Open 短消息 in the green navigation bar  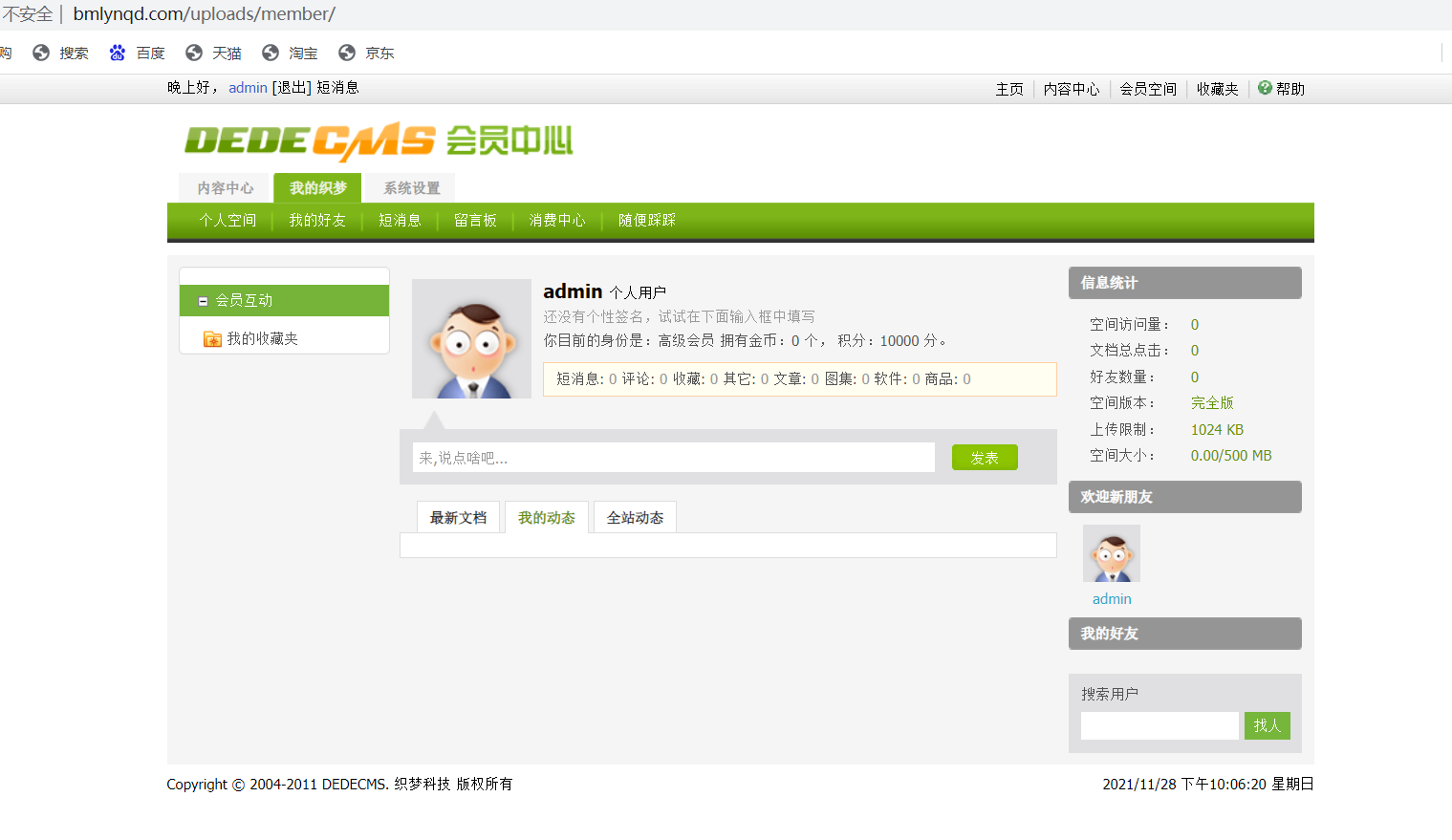[x=400, y=220]
